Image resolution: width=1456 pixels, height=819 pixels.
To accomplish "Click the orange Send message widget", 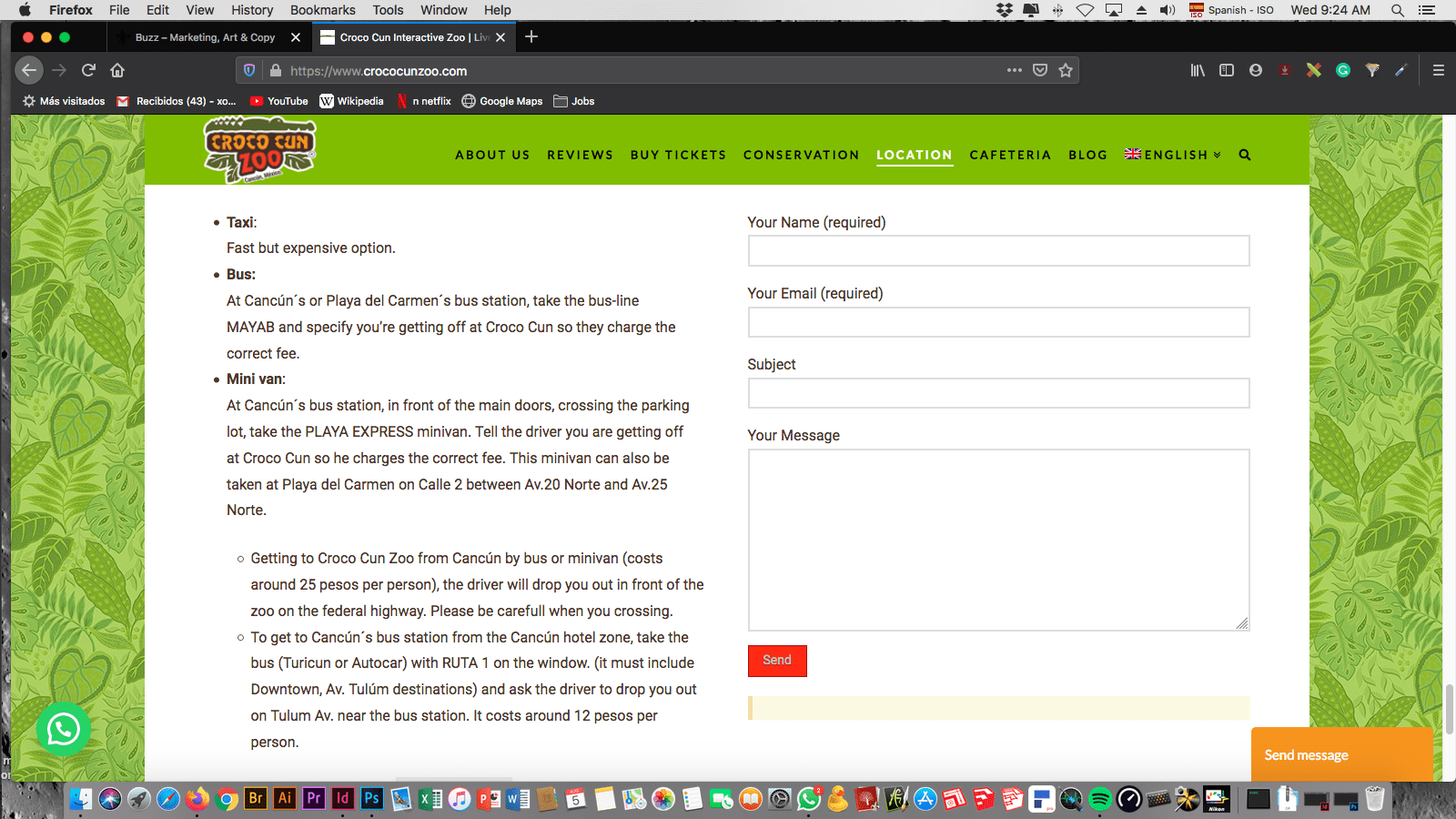I will pos(1341,754).
